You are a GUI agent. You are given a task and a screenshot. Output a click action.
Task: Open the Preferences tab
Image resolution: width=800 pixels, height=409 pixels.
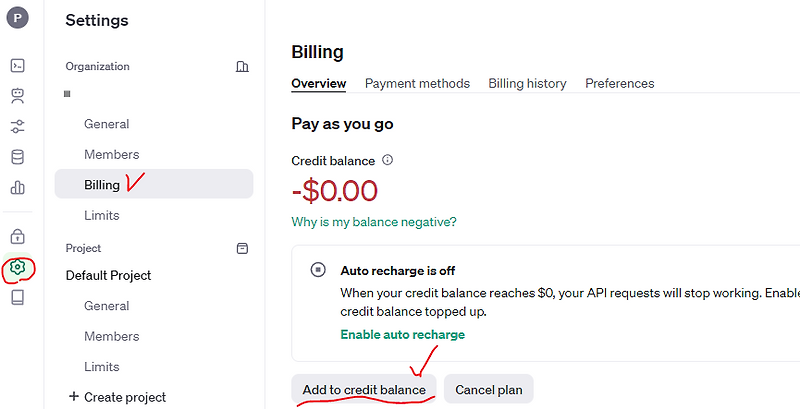(x=619, y=84)
